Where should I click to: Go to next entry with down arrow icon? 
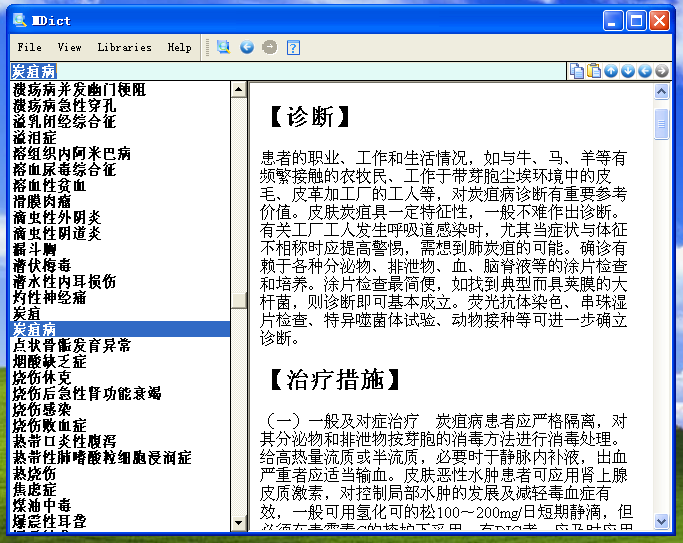tap(627, 70)
